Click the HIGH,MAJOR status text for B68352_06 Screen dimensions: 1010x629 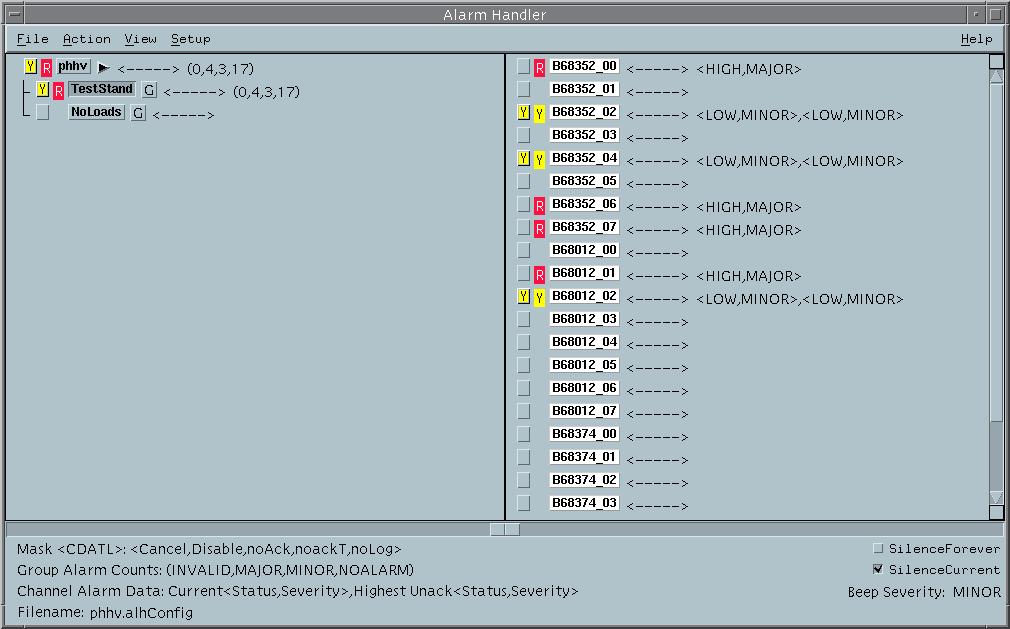tap(748, 207)
